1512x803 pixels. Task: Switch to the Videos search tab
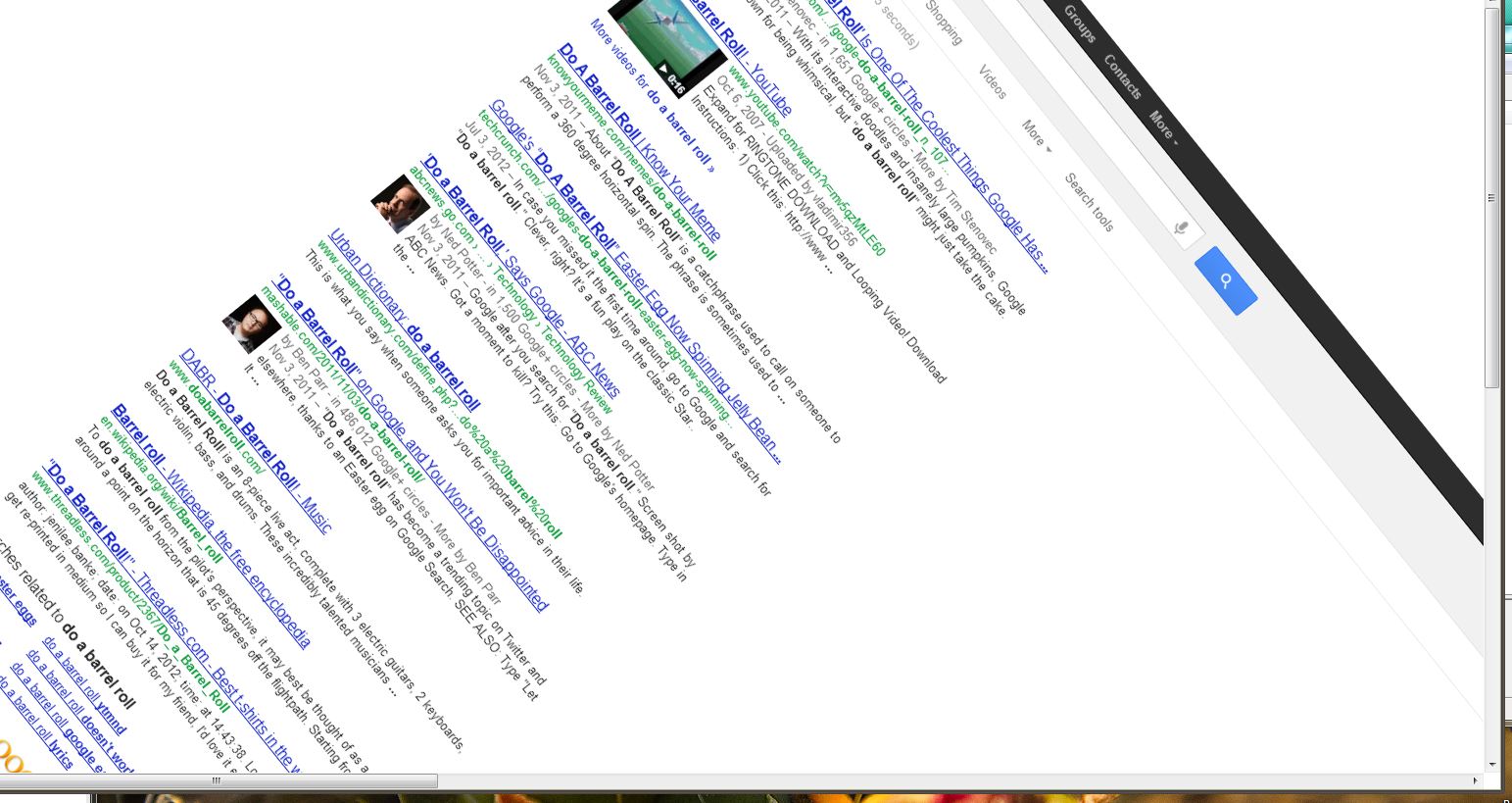(992, 81)
